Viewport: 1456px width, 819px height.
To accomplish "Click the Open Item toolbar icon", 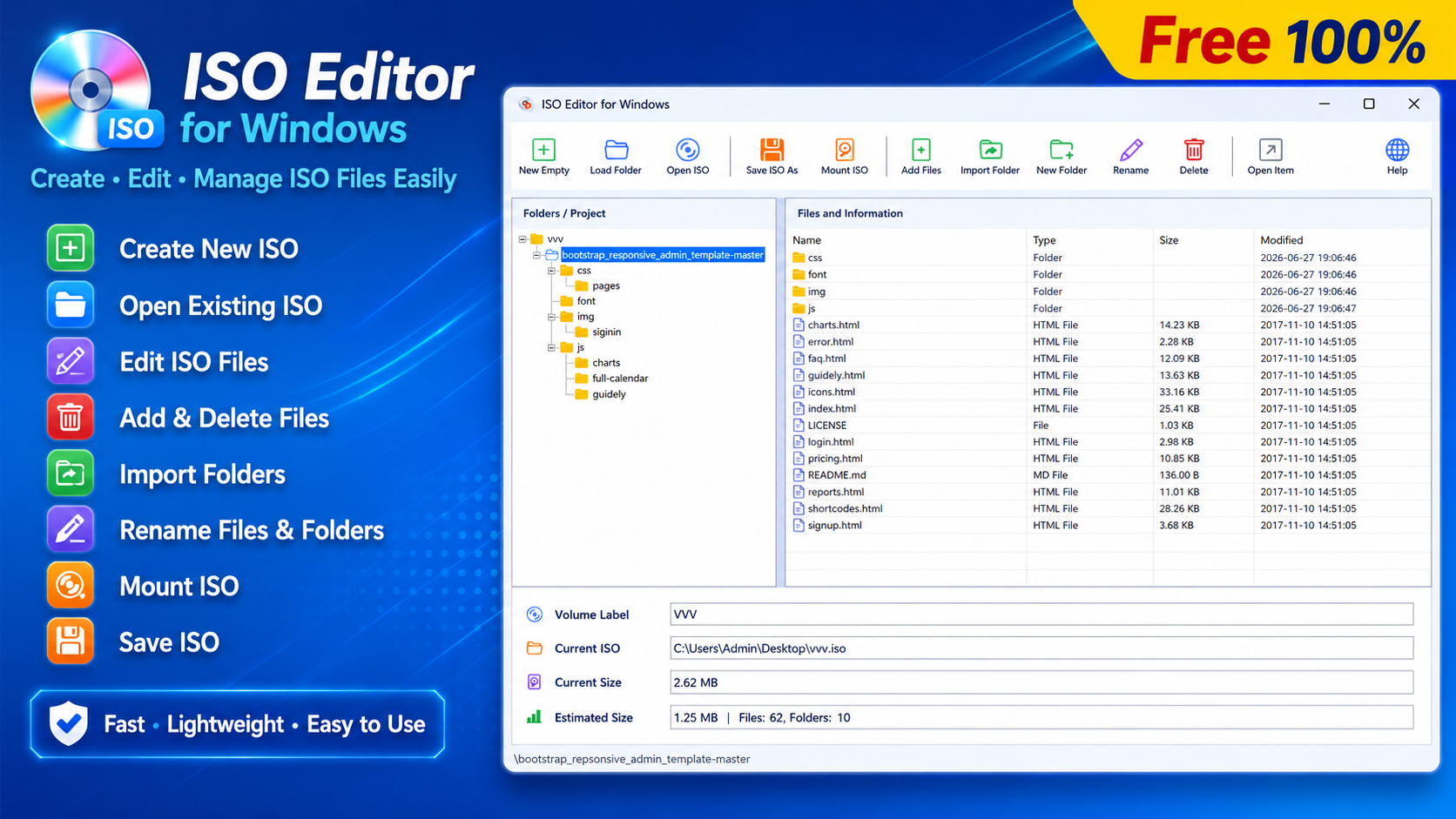I will (x=1271, y=150).
